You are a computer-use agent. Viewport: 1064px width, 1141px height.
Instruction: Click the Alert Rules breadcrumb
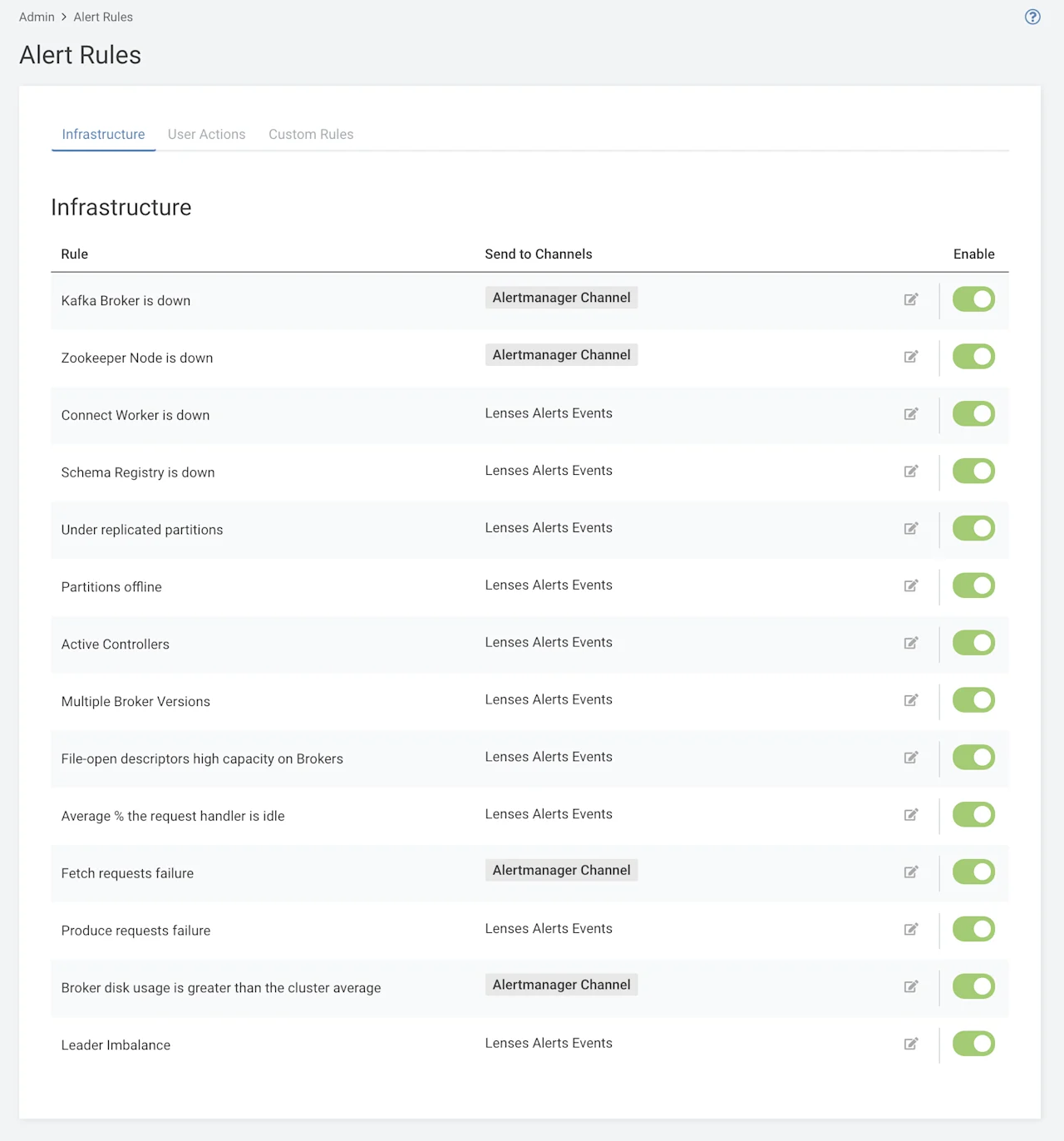point(103,17)
